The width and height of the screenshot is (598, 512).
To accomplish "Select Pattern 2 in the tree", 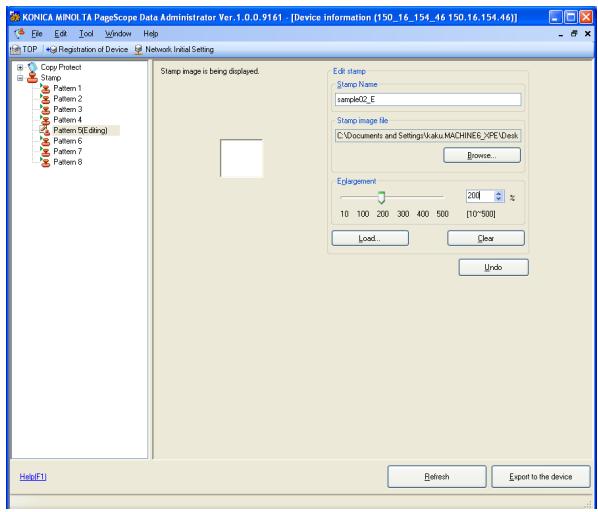I will (68, 99).
